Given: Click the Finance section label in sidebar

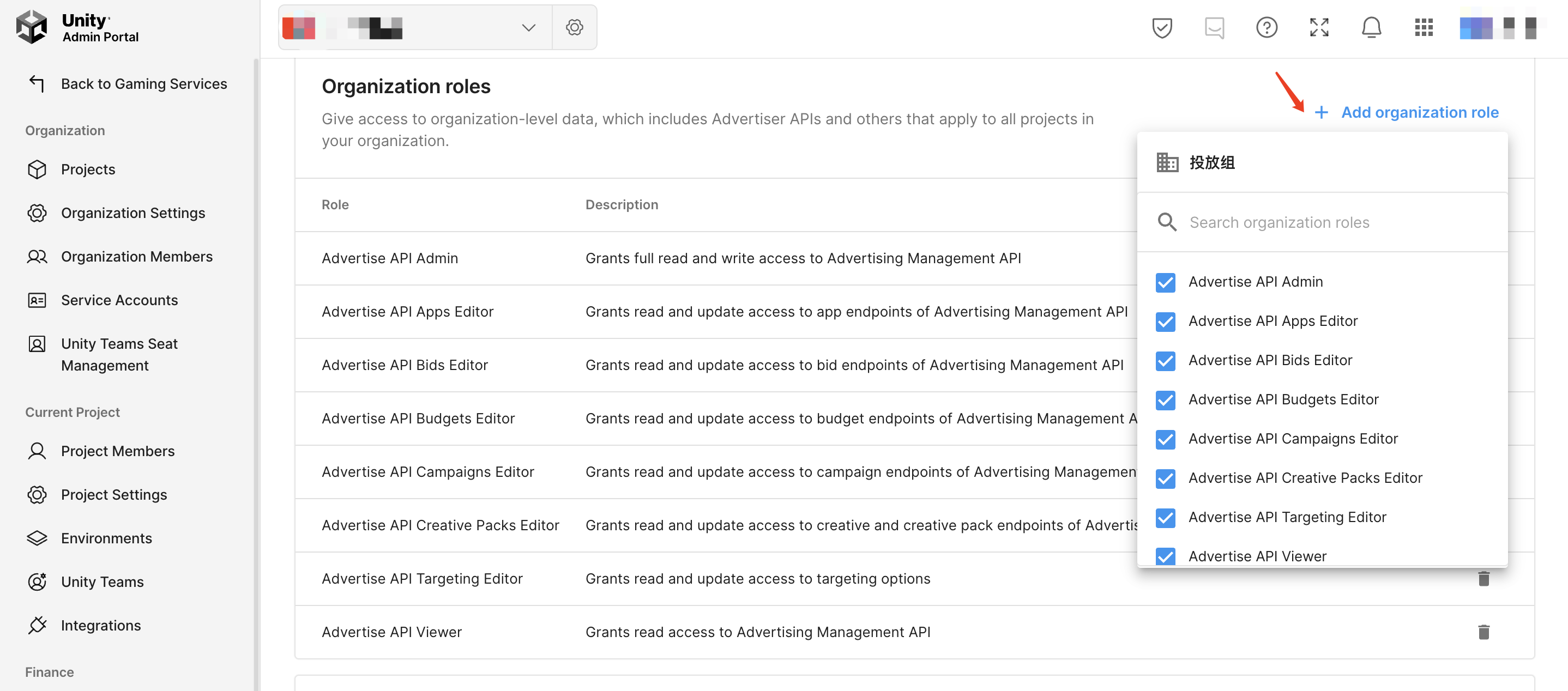Looking at the screenshot, I should click(x=49, y=673).
